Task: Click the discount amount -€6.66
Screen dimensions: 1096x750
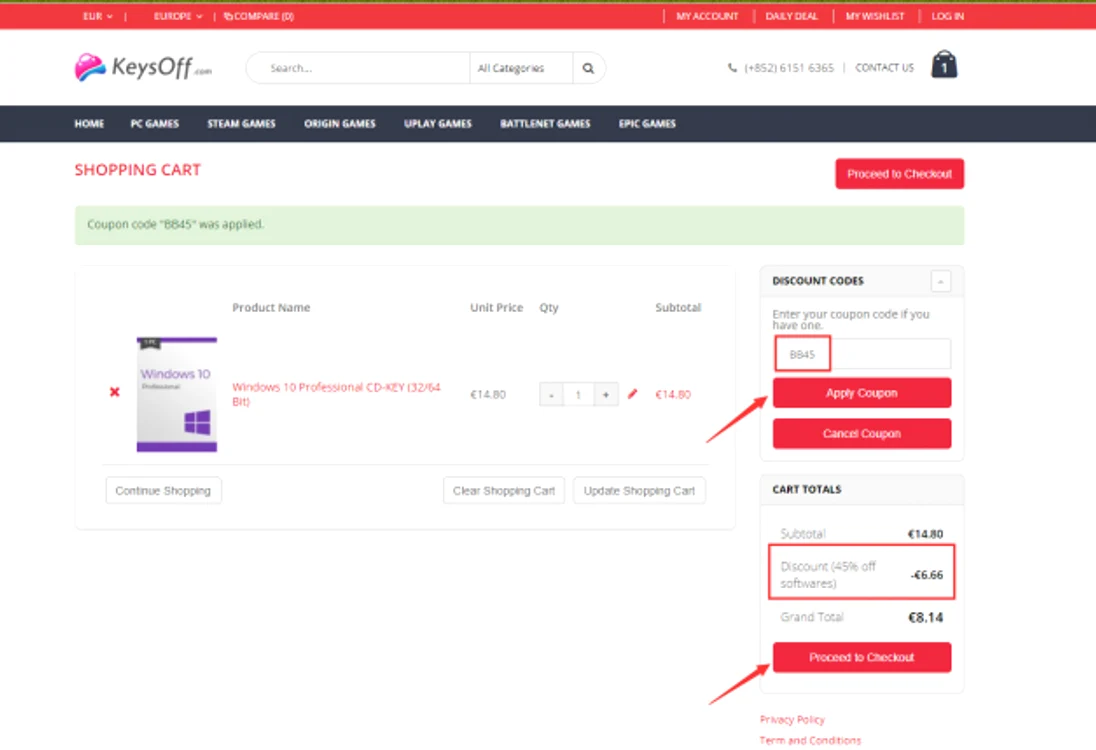Action: pos(927,575)
